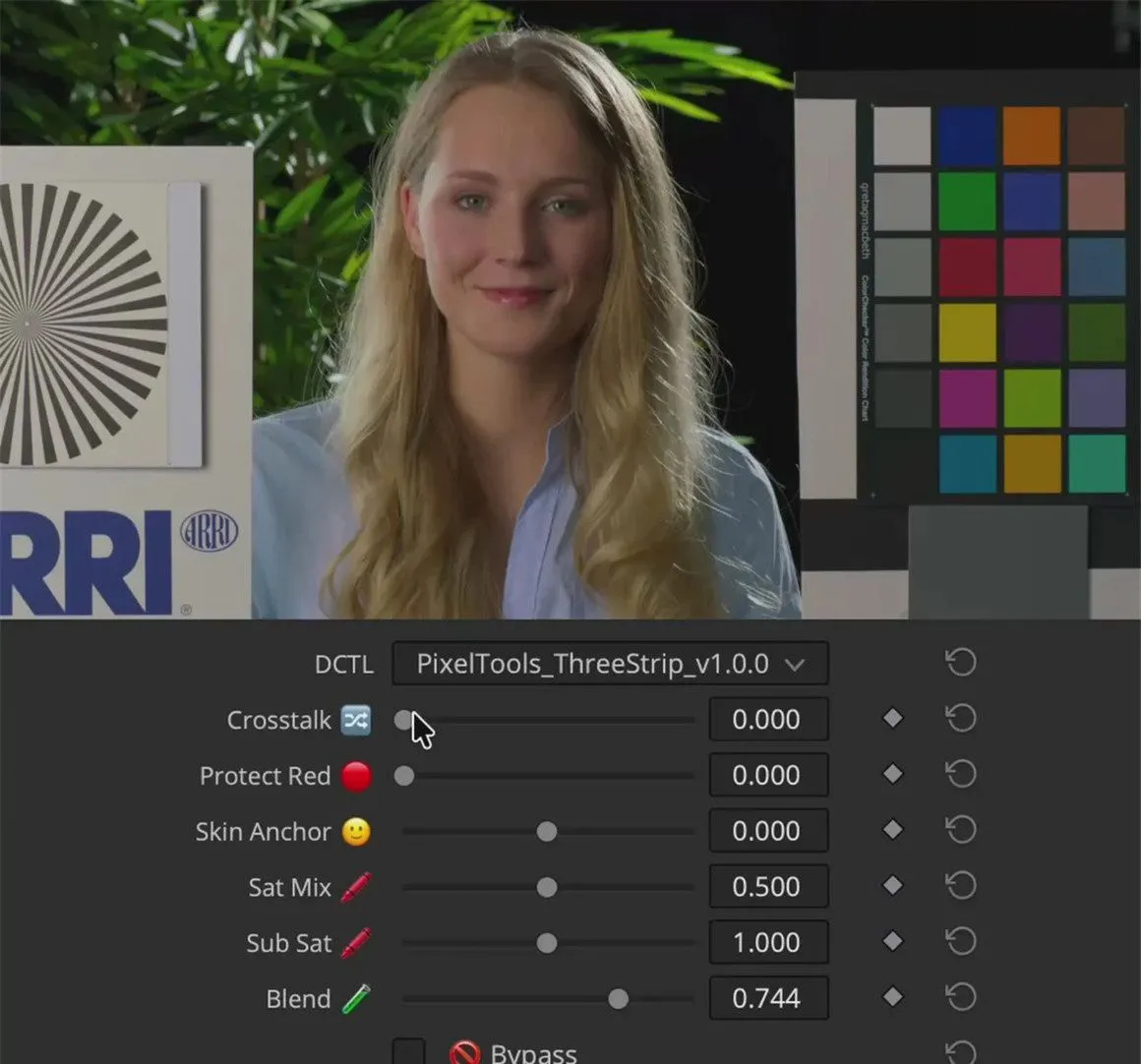Add keyframe for Sub Sat
The width and height of the screenshot is (1141, 1064).
click(892, 941)
